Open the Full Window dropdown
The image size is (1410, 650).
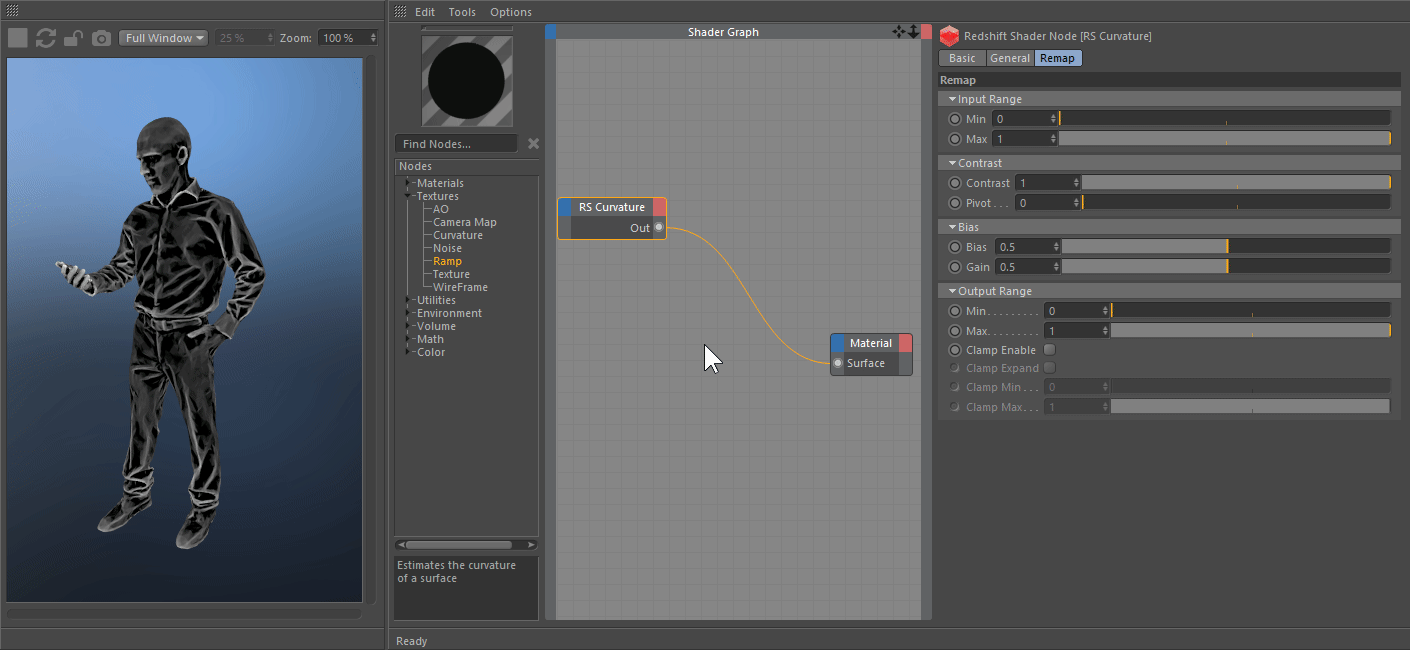163,38
